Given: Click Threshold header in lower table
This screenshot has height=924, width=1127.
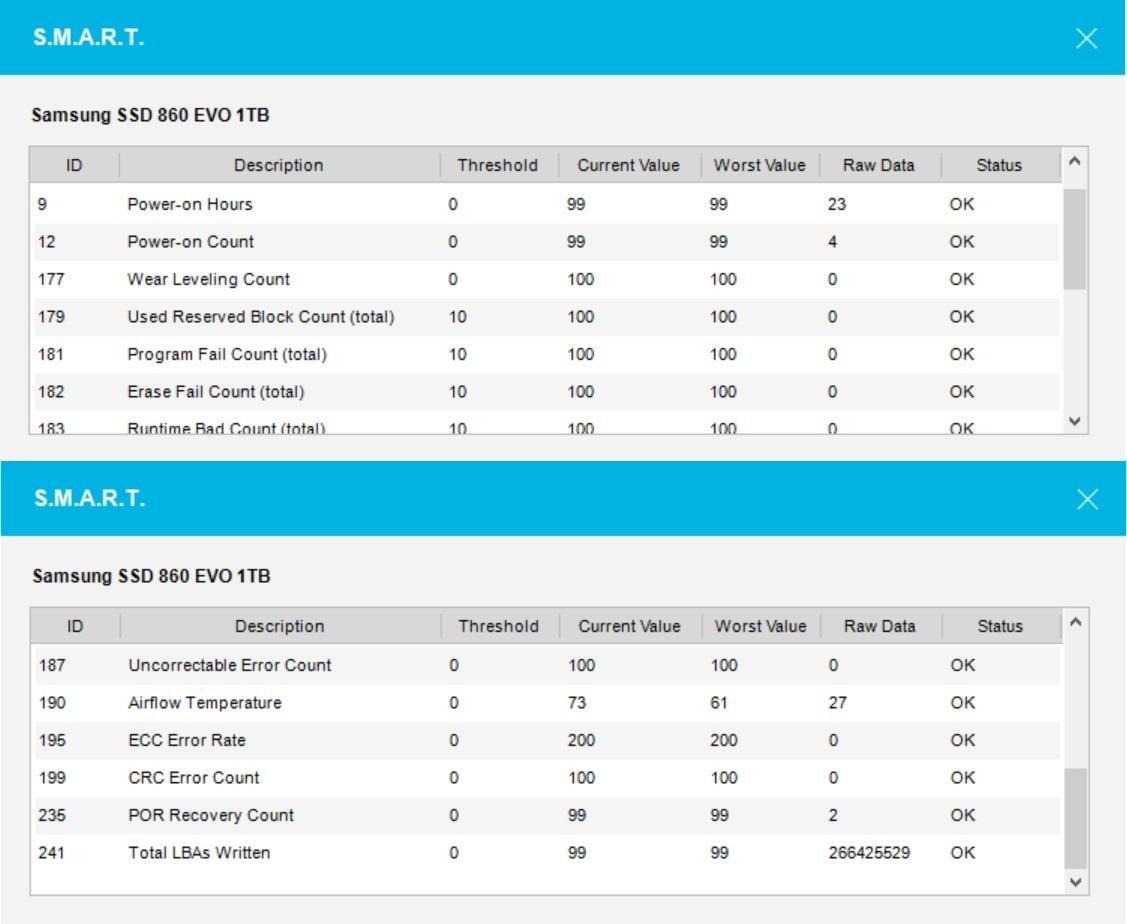Looking at the screenshot, I should 499,627.
